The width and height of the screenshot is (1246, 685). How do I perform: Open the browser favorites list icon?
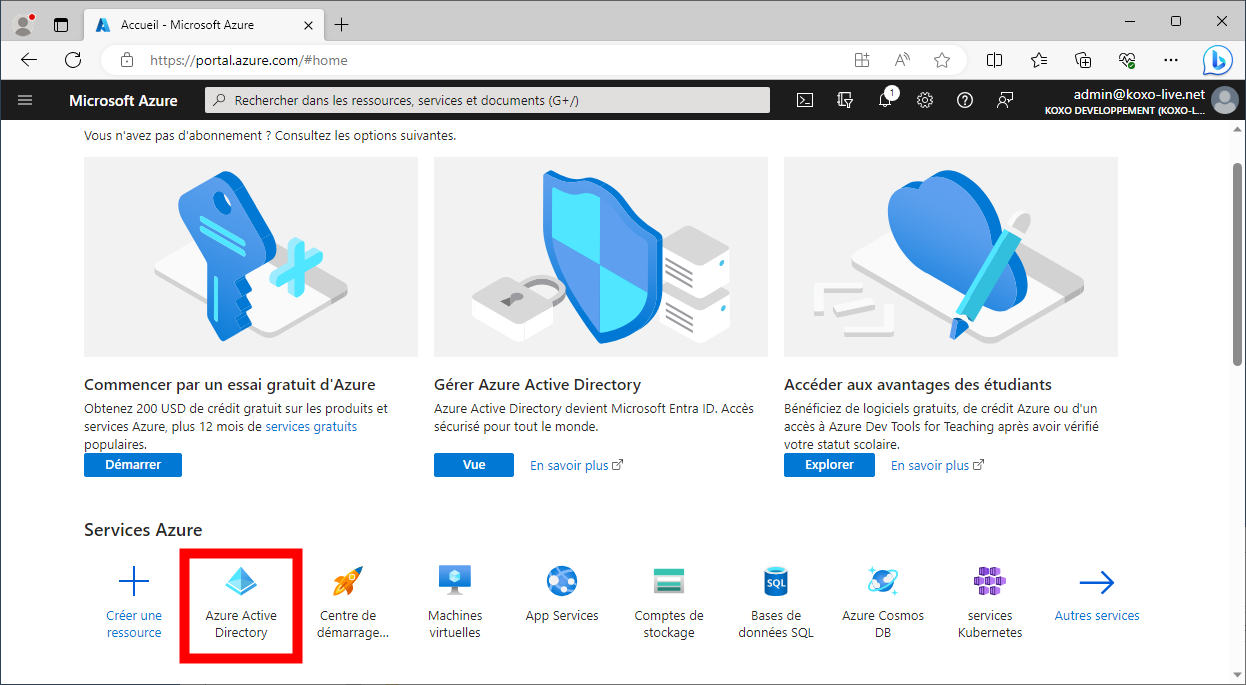[x=1039, y=60]
